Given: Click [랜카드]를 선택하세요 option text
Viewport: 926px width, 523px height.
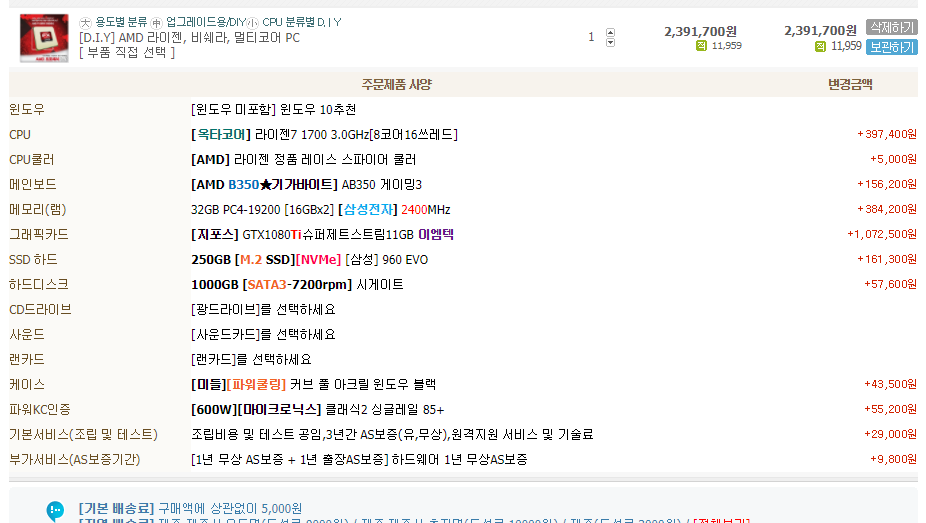Looking at the screenshot, I should coord(251,359).
